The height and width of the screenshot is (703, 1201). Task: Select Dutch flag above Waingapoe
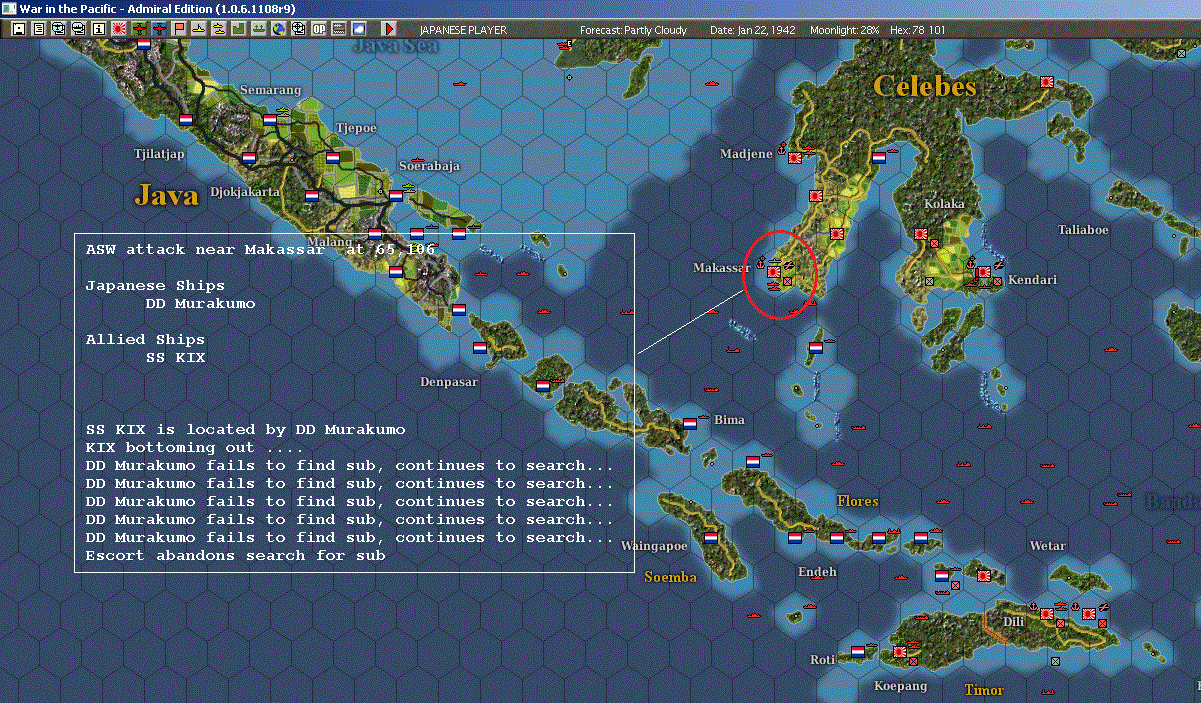point(711,537)
